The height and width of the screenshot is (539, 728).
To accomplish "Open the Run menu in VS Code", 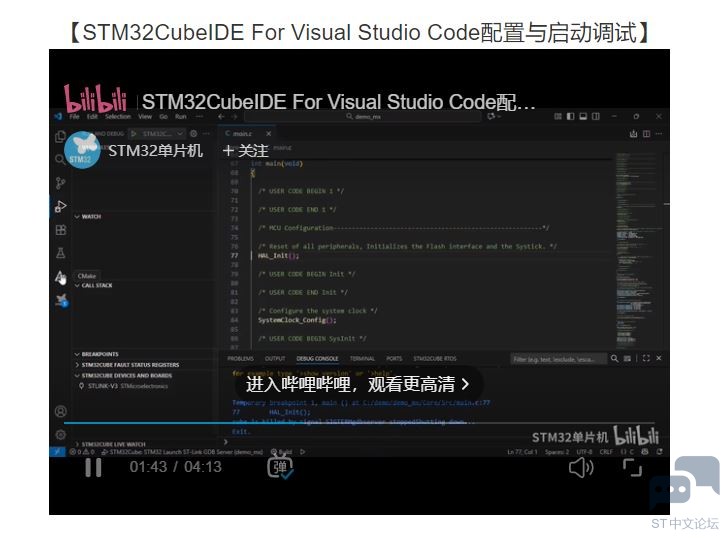I will tap(181, 117).
